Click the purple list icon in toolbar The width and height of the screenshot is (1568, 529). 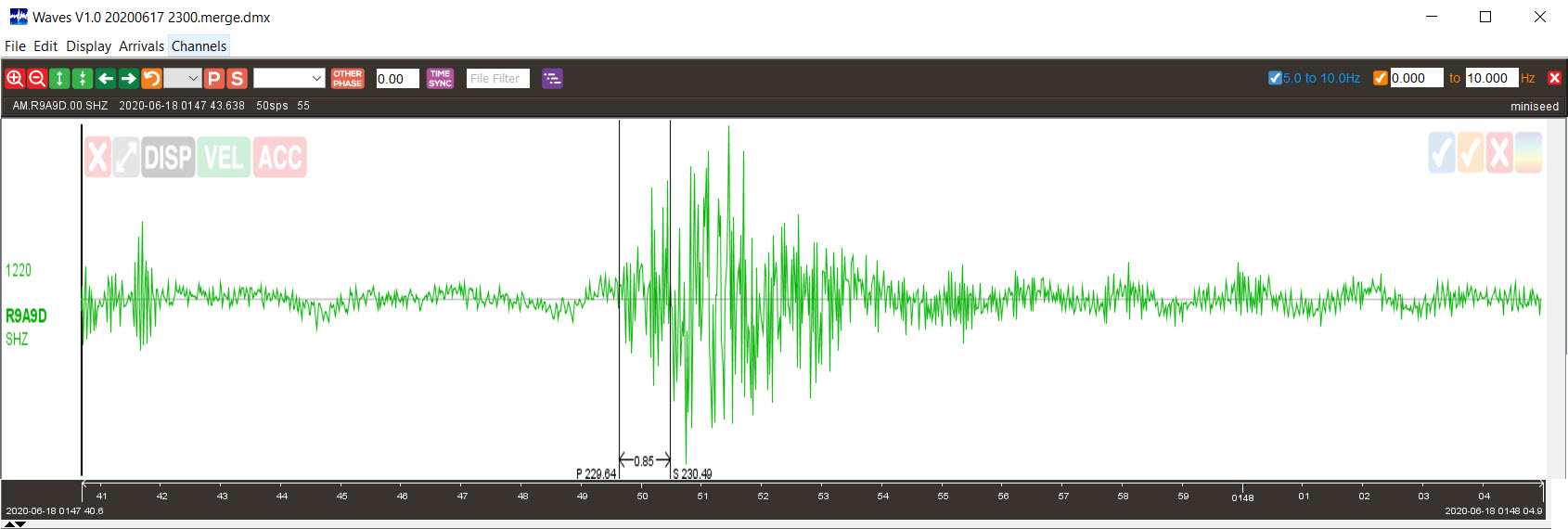552,79
